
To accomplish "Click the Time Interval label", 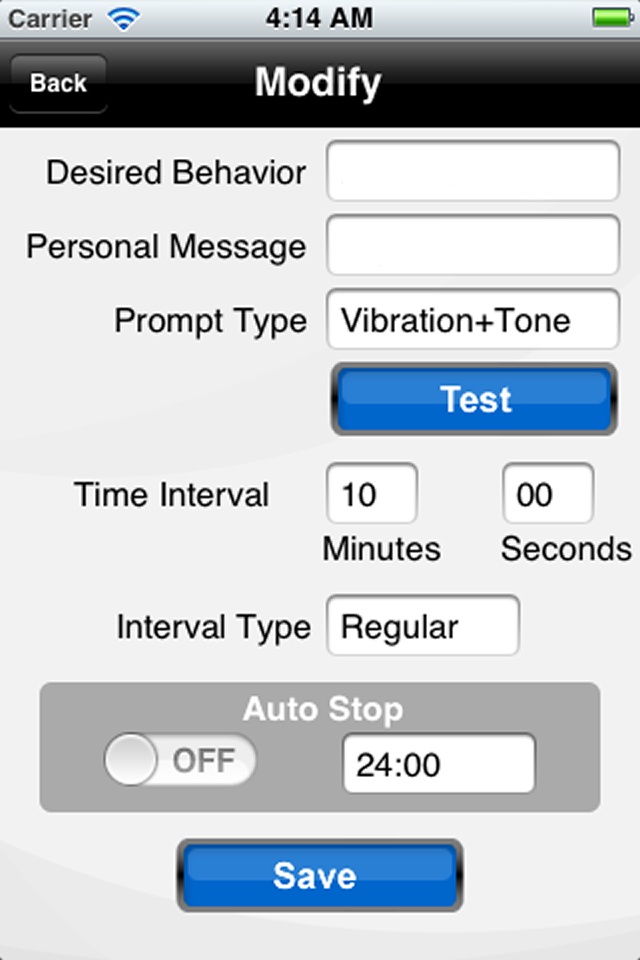I will tap(171, 495).
